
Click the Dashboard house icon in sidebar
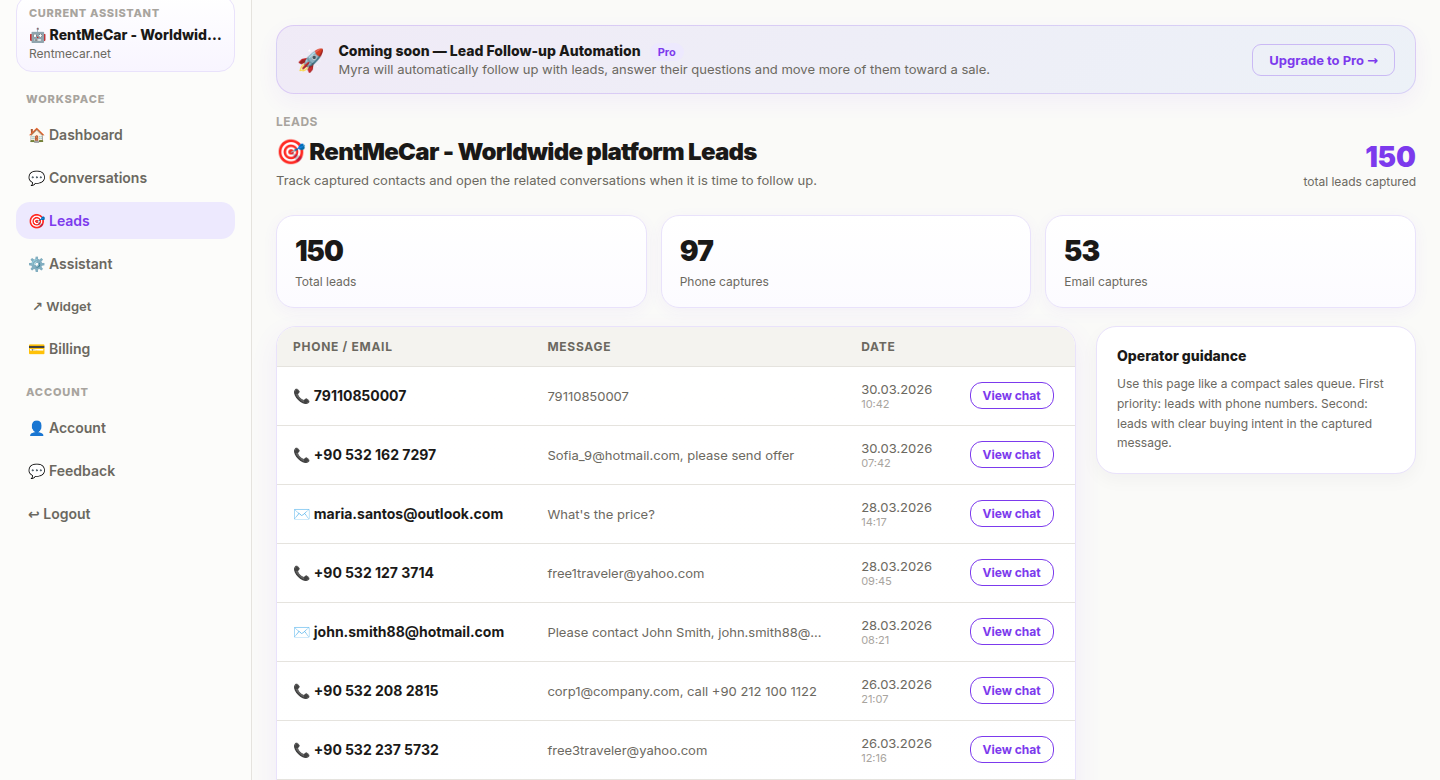pyautogui.click(x=36, y=135)
